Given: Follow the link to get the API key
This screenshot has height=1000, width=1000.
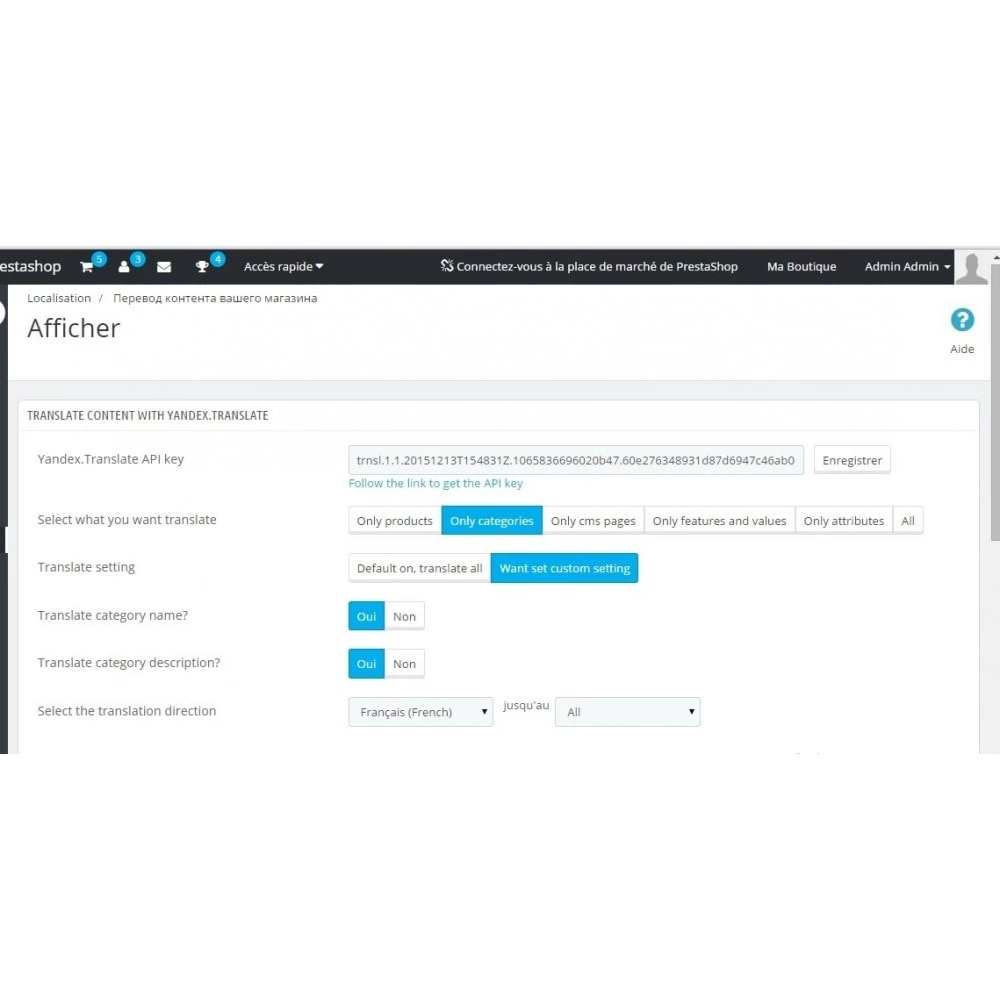Looking at the screenshot, I should pos(436,483).
